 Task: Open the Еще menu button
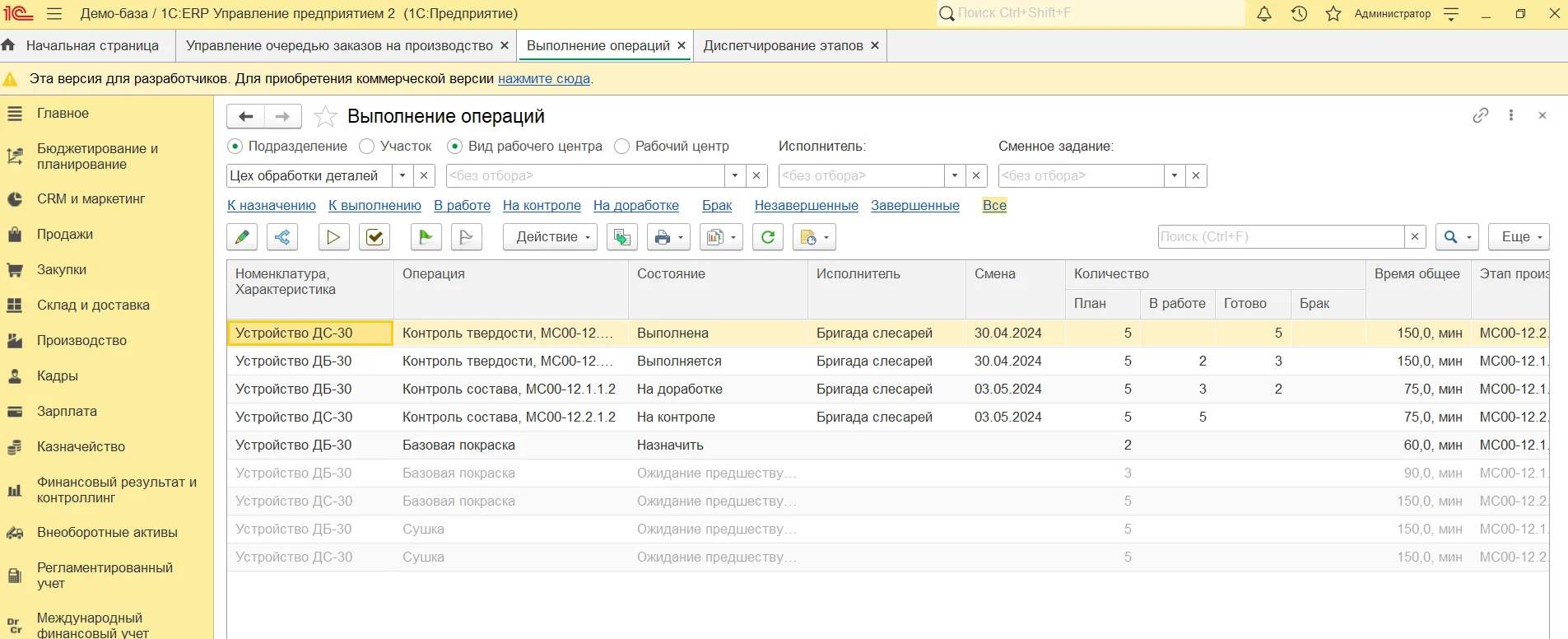click(1519, 237)
